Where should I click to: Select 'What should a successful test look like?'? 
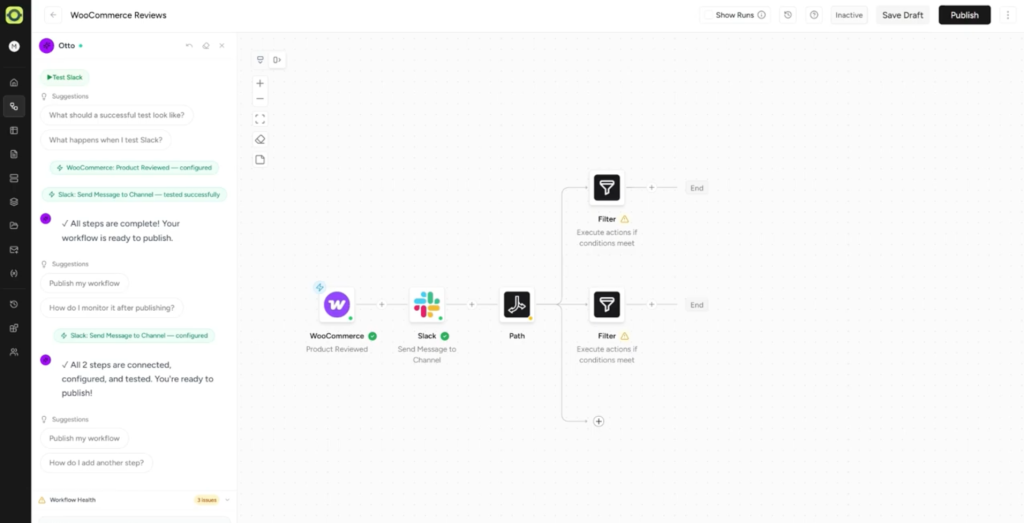click(116, 115)
